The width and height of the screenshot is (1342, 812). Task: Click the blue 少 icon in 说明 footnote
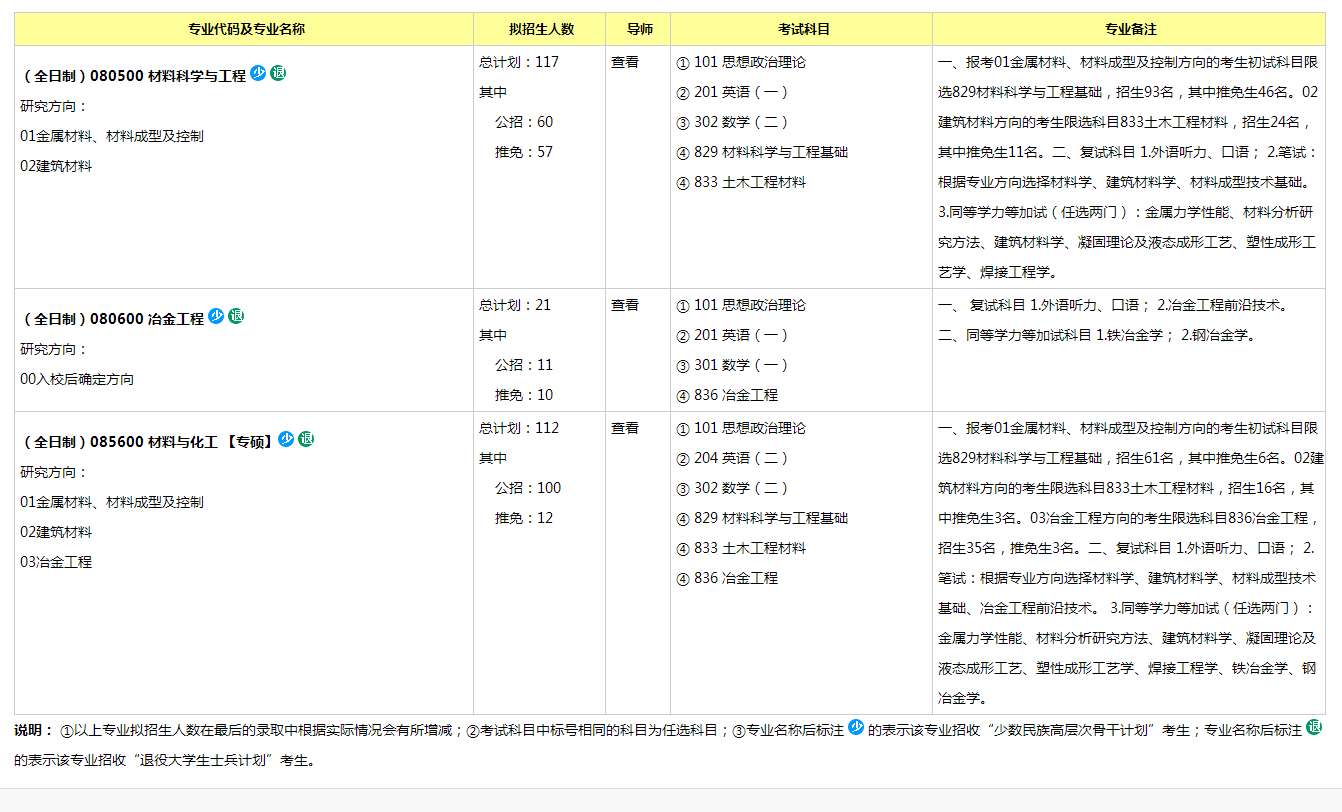856,728
